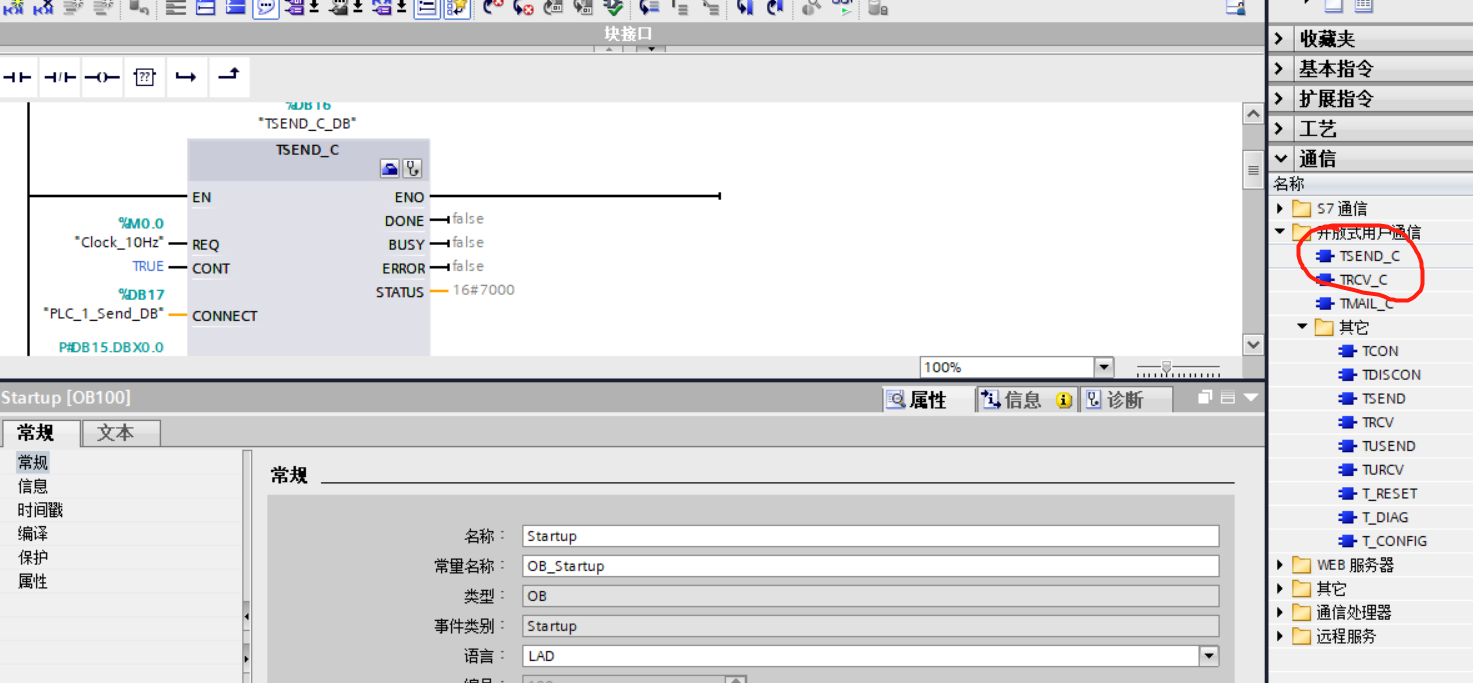Screen dimensions: 1473x683
Task: Open the zoom level dropdown showing 100%
Action: pos(1103,366)
